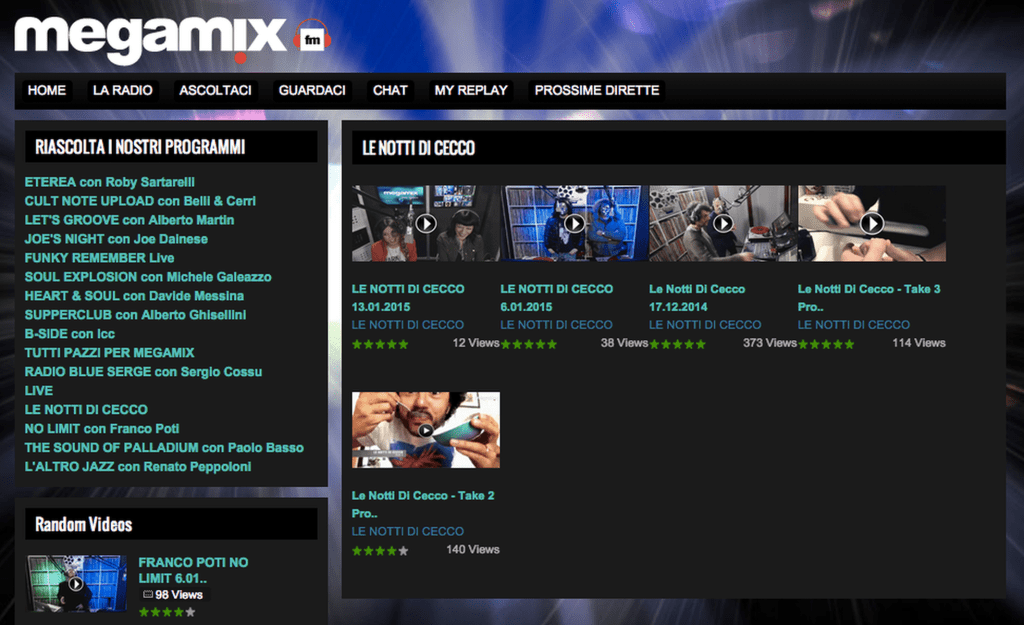Image resolution: width=1024 pixels, height=625 pixels.
Task: Click the Le Notti Di Cecco 17.12.2014 title
Action: click(x=697, y=298)
